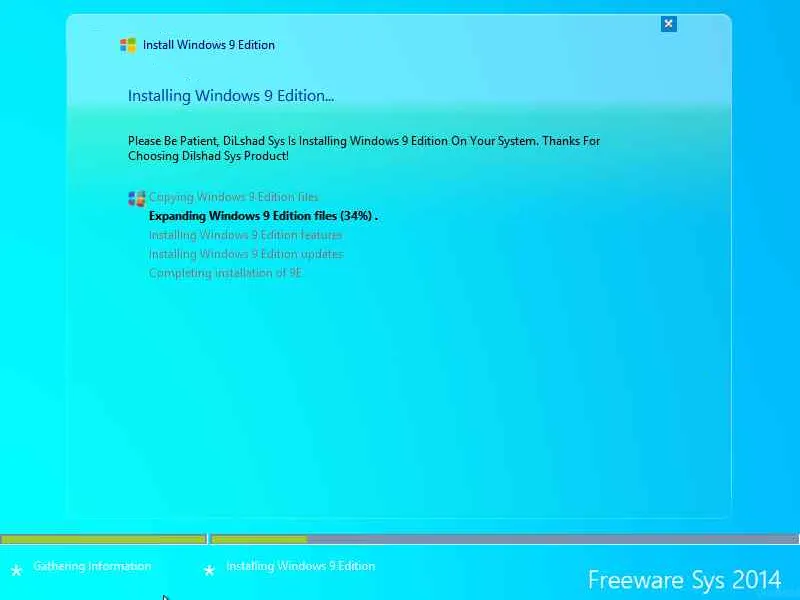Image resolution: width=800 pixels, height=600 pixels.
Task: Click the 'Freeware Sys 2014' text
Action: click(x=685, y=580)
